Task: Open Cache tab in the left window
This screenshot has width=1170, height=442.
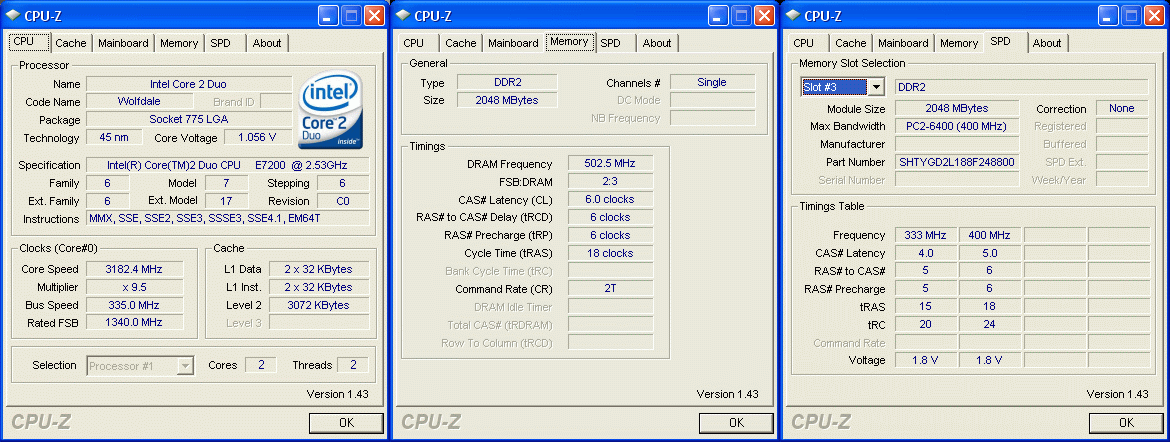Action: tap(71, 43)
